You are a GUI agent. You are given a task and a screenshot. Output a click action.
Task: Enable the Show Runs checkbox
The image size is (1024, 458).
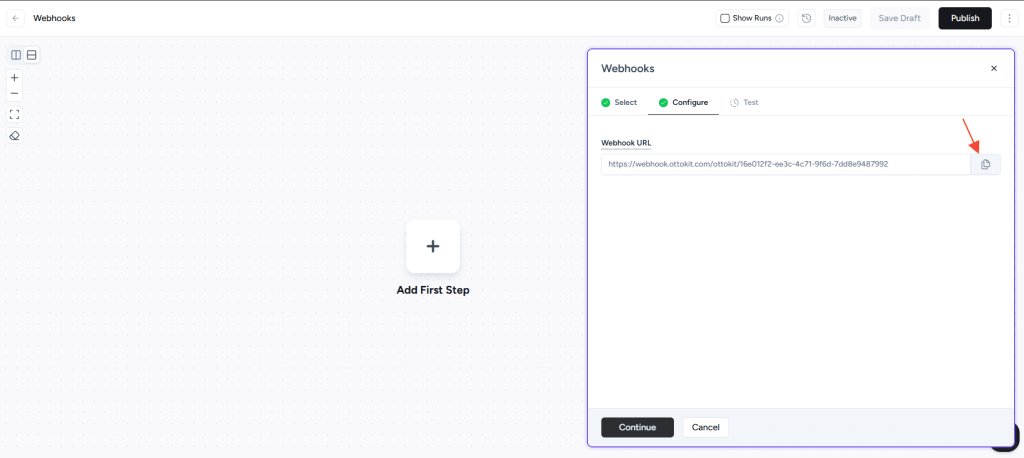(725, 18)
